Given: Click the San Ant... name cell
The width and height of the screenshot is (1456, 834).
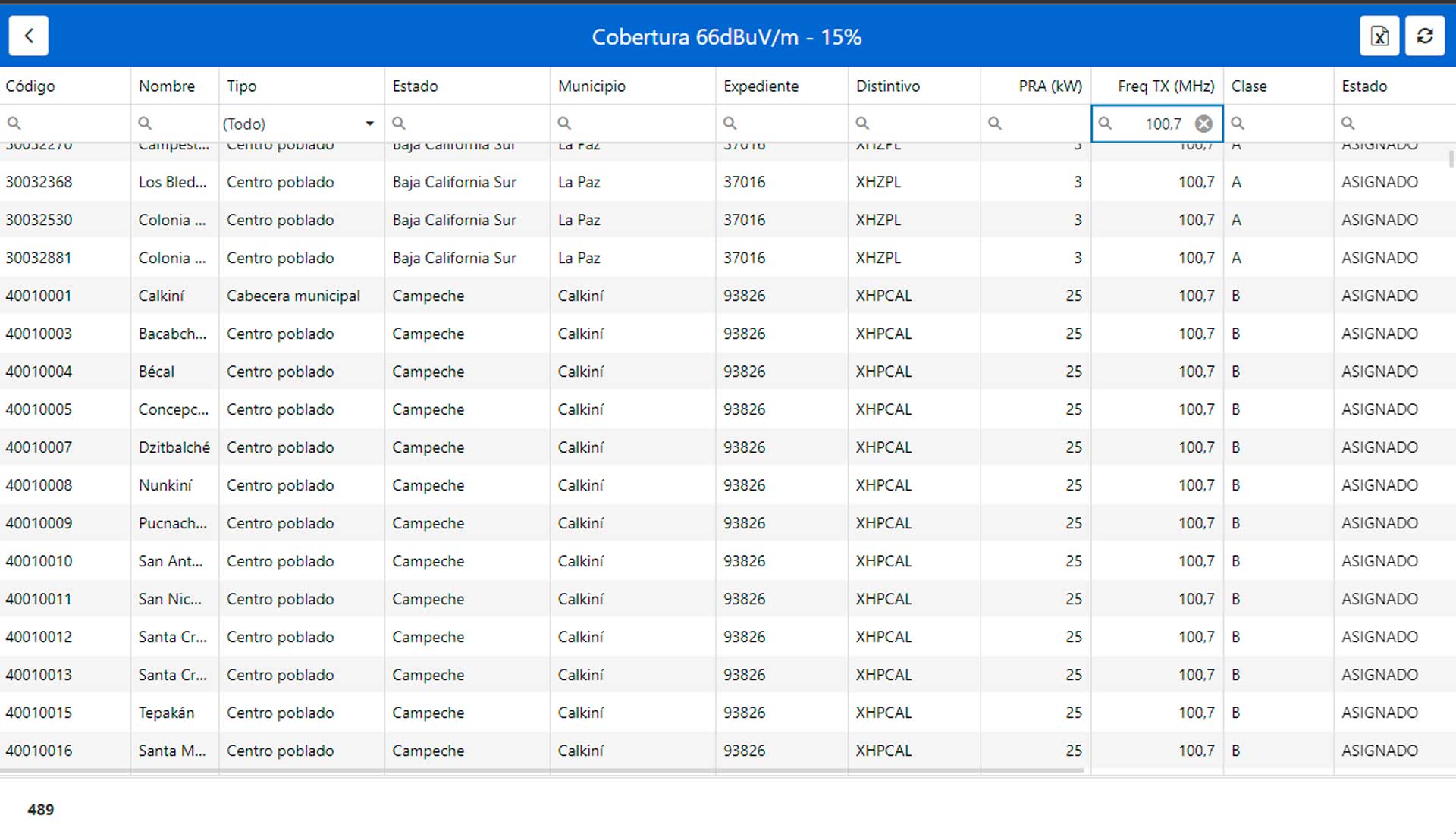Looking at the screenshot, I should tap(174, 561).
